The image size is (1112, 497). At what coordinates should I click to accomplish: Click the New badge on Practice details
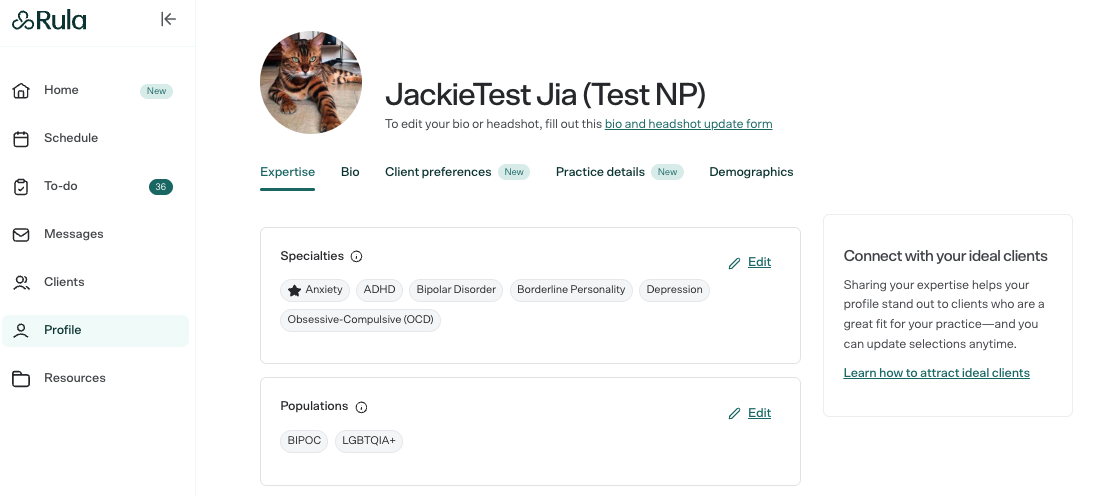tap(667, 172)
